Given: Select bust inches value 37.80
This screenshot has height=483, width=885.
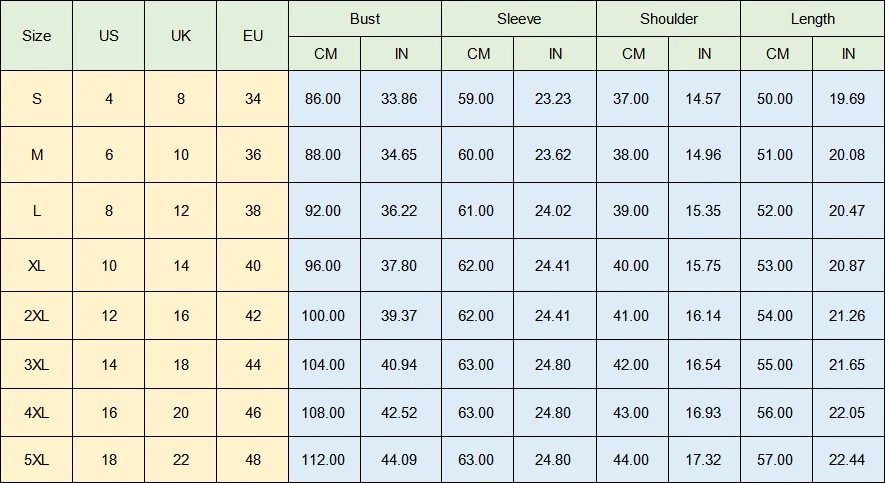Looking at the screenshot, I should (x=401, y=265).
